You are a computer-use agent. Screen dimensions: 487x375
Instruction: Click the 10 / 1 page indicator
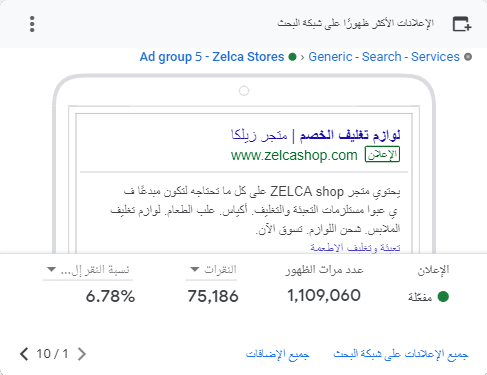tap(52, 354)
